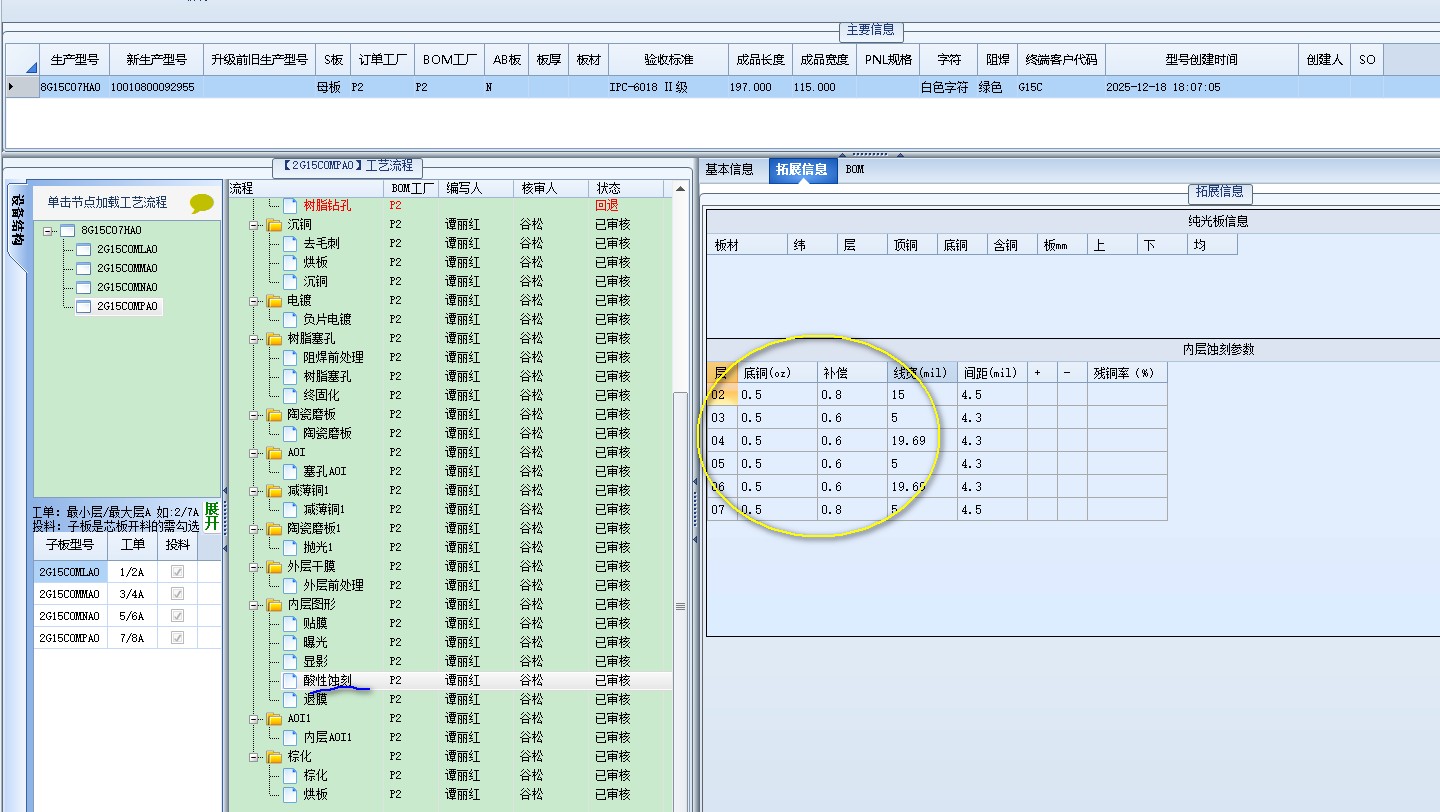Screen dimensions: 1440x812
Task: Click the document icon beside 树脂钻孔
Action: point(291,205)
